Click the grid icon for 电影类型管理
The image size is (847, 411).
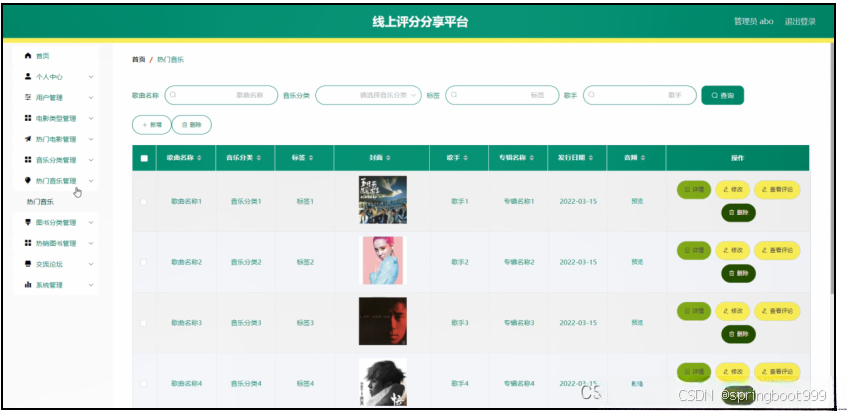pos(28,118)
